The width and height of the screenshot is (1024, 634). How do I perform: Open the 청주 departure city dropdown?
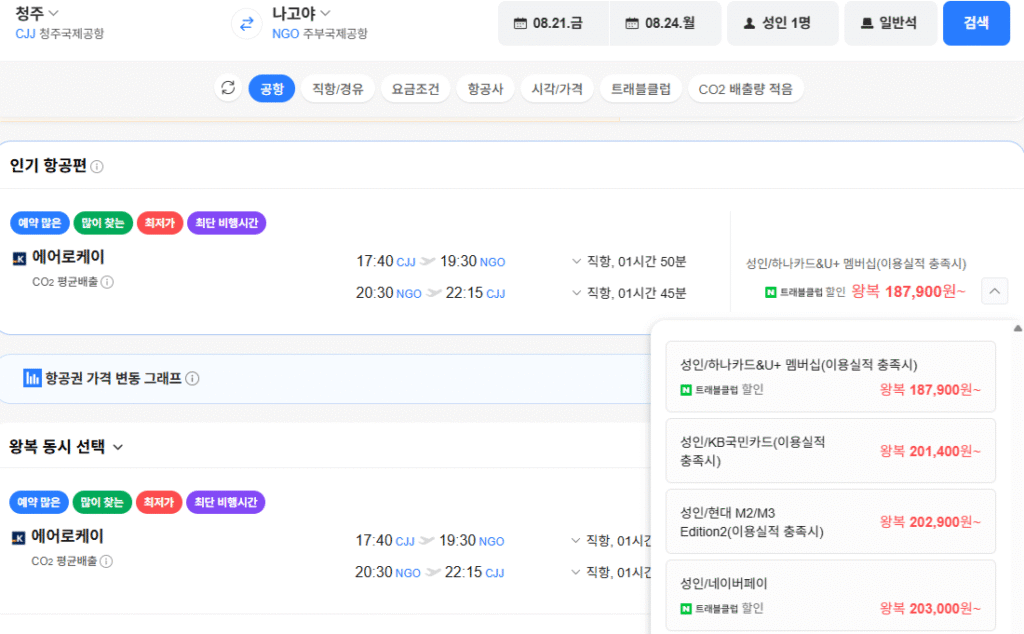37,13
